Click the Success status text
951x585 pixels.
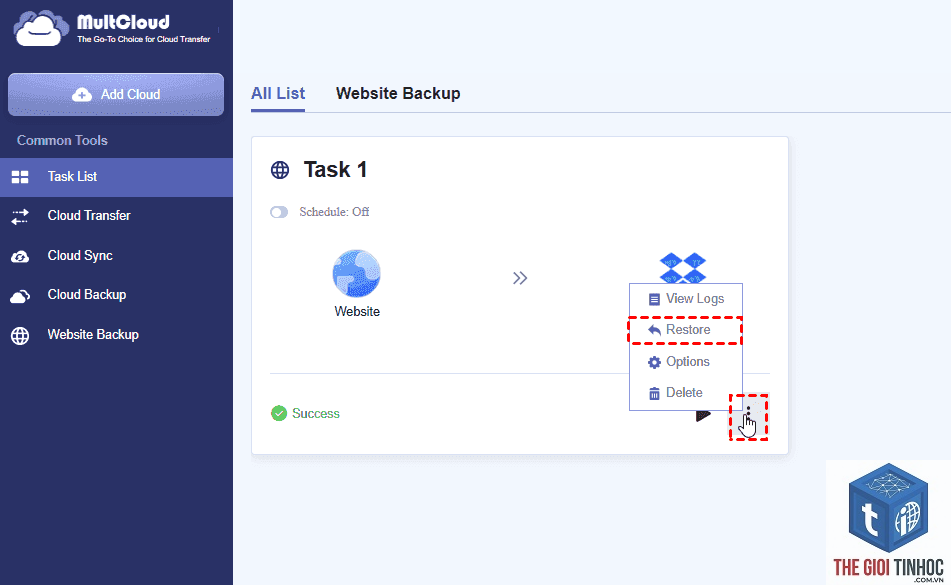point(316,413)
